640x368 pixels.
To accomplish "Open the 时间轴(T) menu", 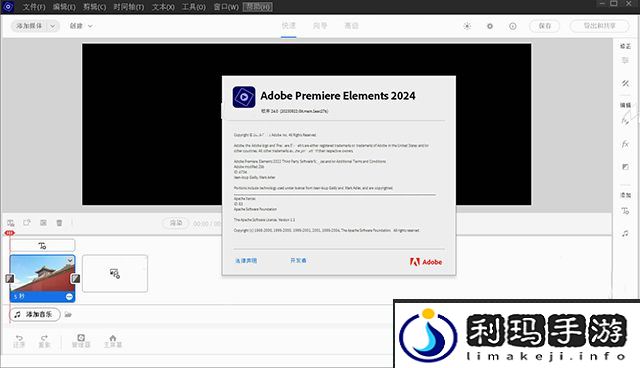I will (x=129, y=7).
